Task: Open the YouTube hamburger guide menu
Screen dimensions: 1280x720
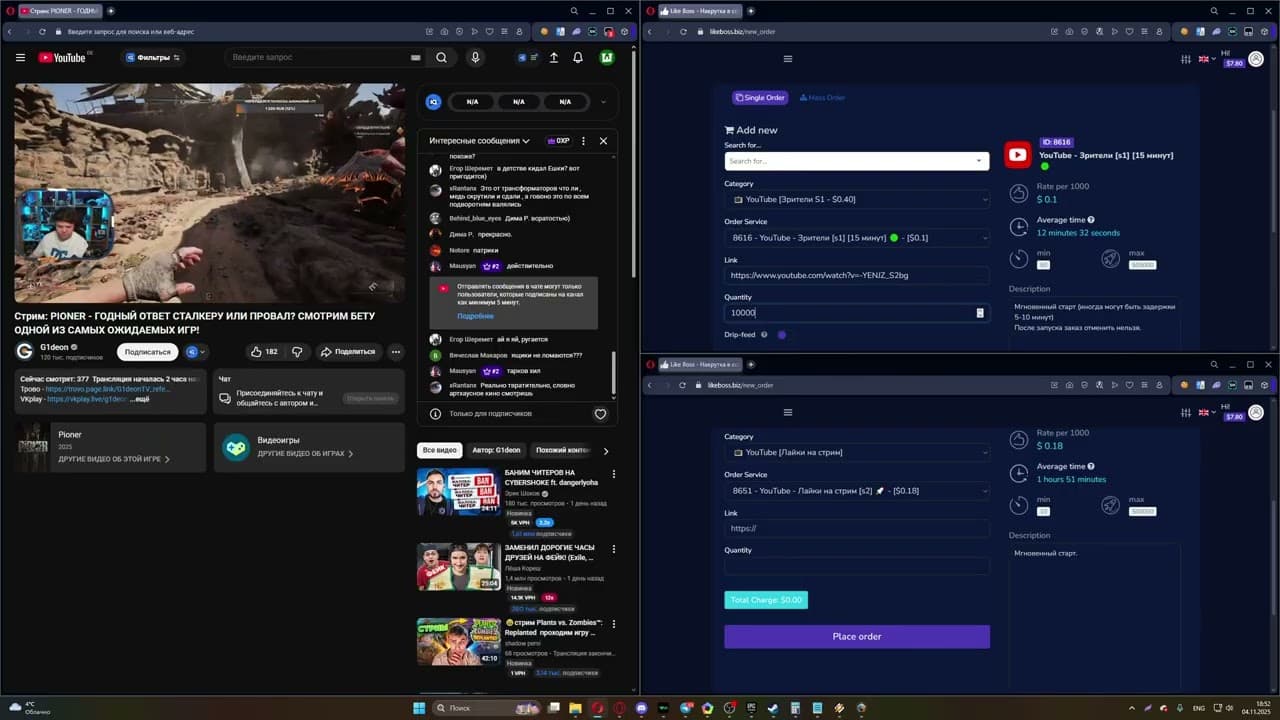Action: pos(20,58)
